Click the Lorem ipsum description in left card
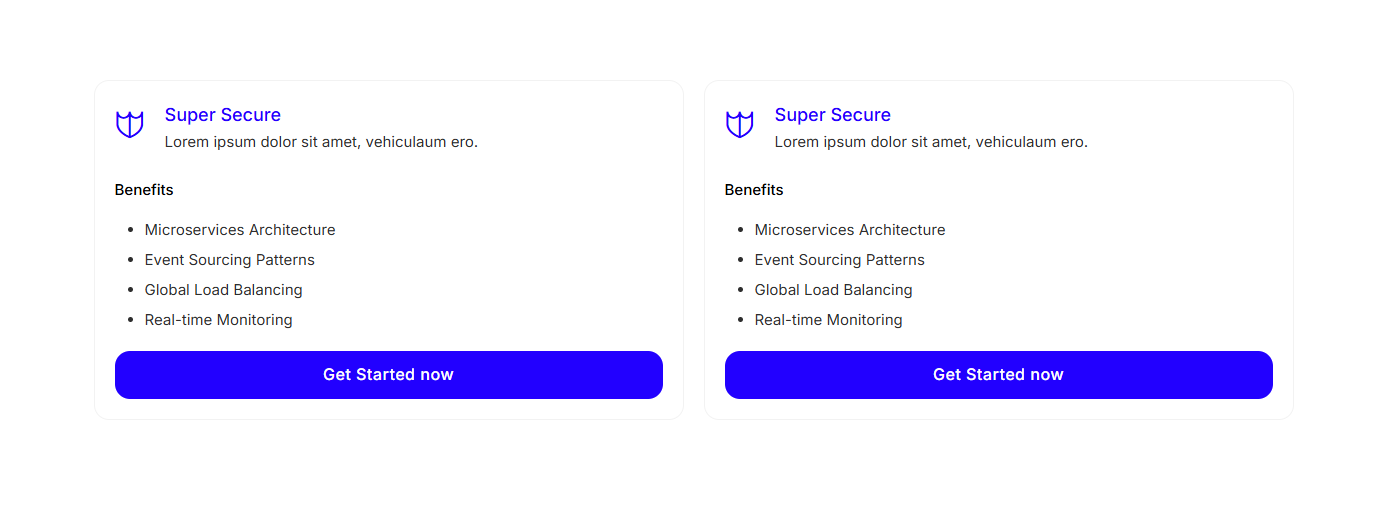Screen dimensions: 1395x521 pos(321,142)
